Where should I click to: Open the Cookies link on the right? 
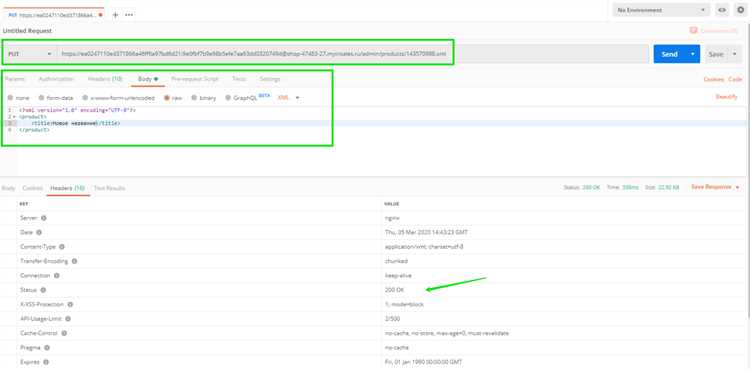pos(714,79)
